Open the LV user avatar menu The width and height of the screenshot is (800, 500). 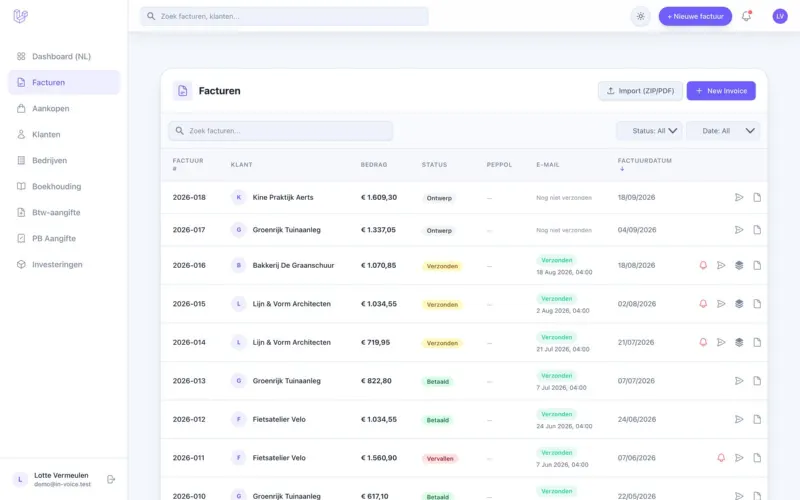coord(780,16)
